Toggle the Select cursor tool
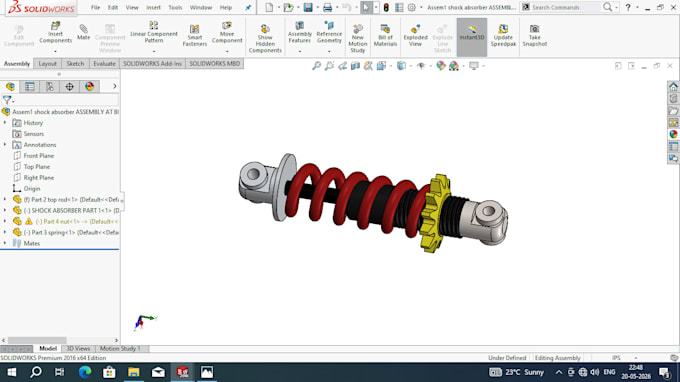Viewport: 680px width, 382px height. [x=366, y=7]
